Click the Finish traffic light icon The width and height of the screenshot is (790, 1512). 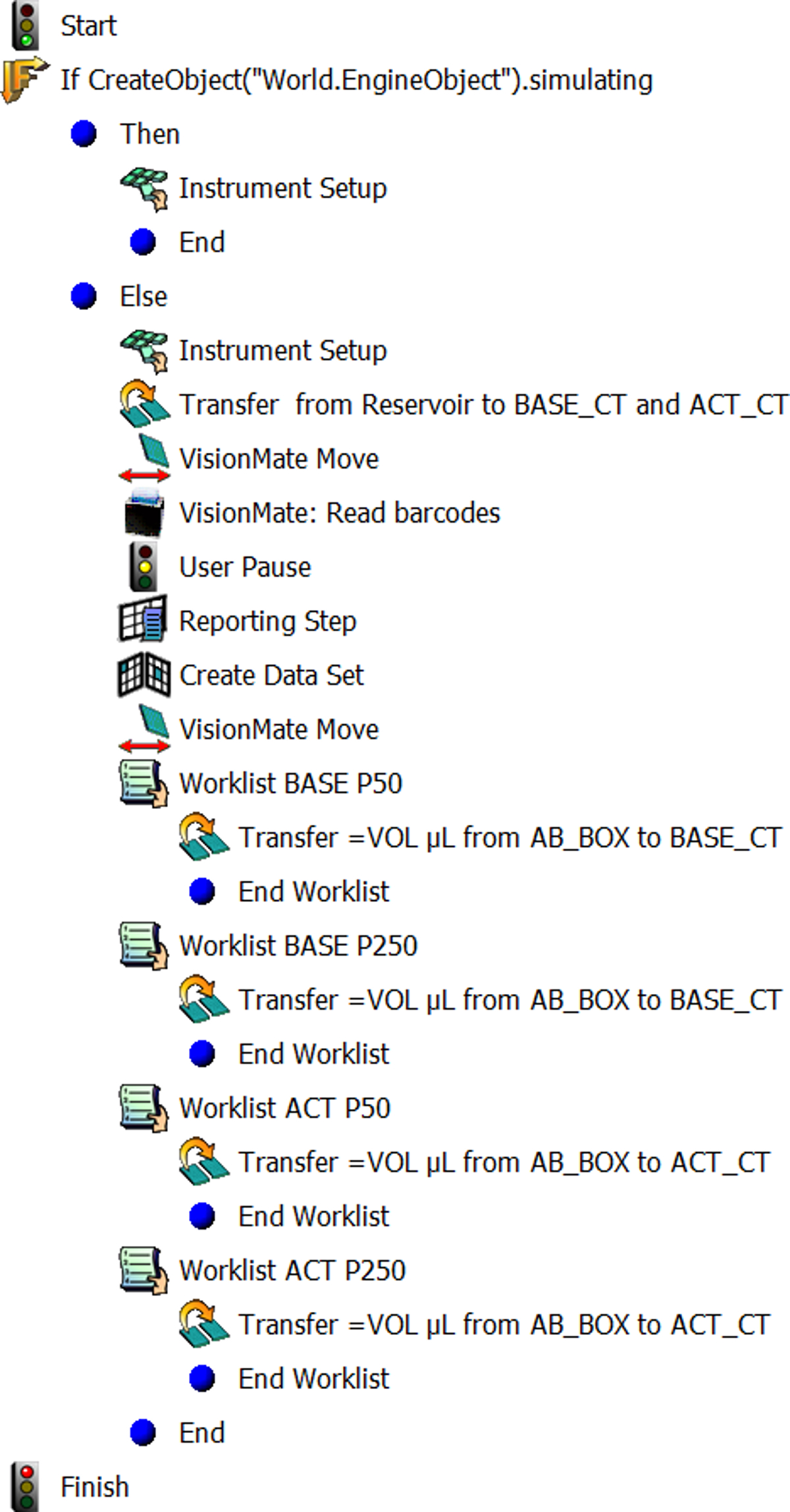25,1487
